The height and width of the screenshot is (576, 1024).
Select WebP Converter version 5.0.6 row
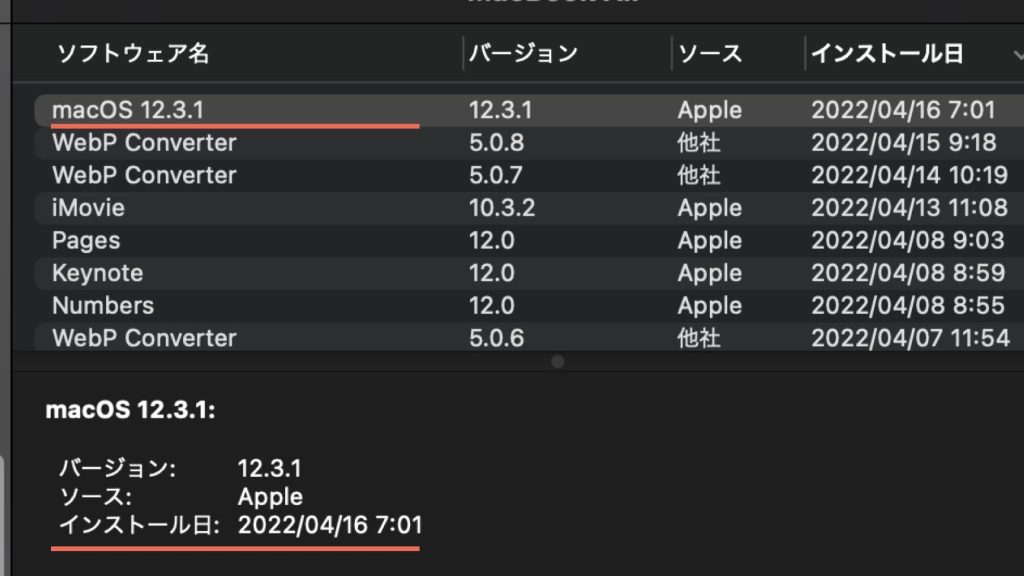(x=529, y=337)
